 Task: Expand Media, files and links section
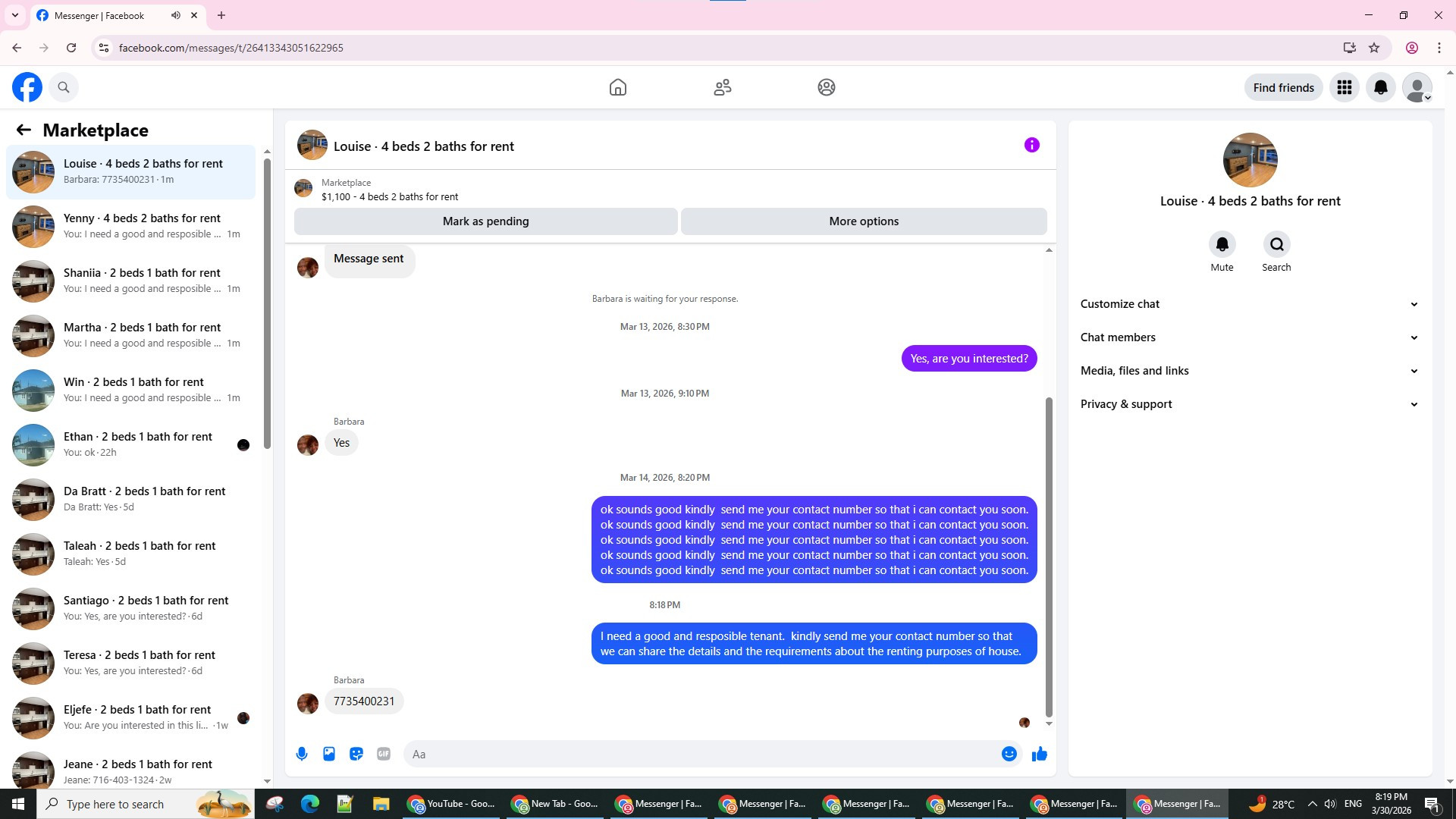pos(1249,371)
